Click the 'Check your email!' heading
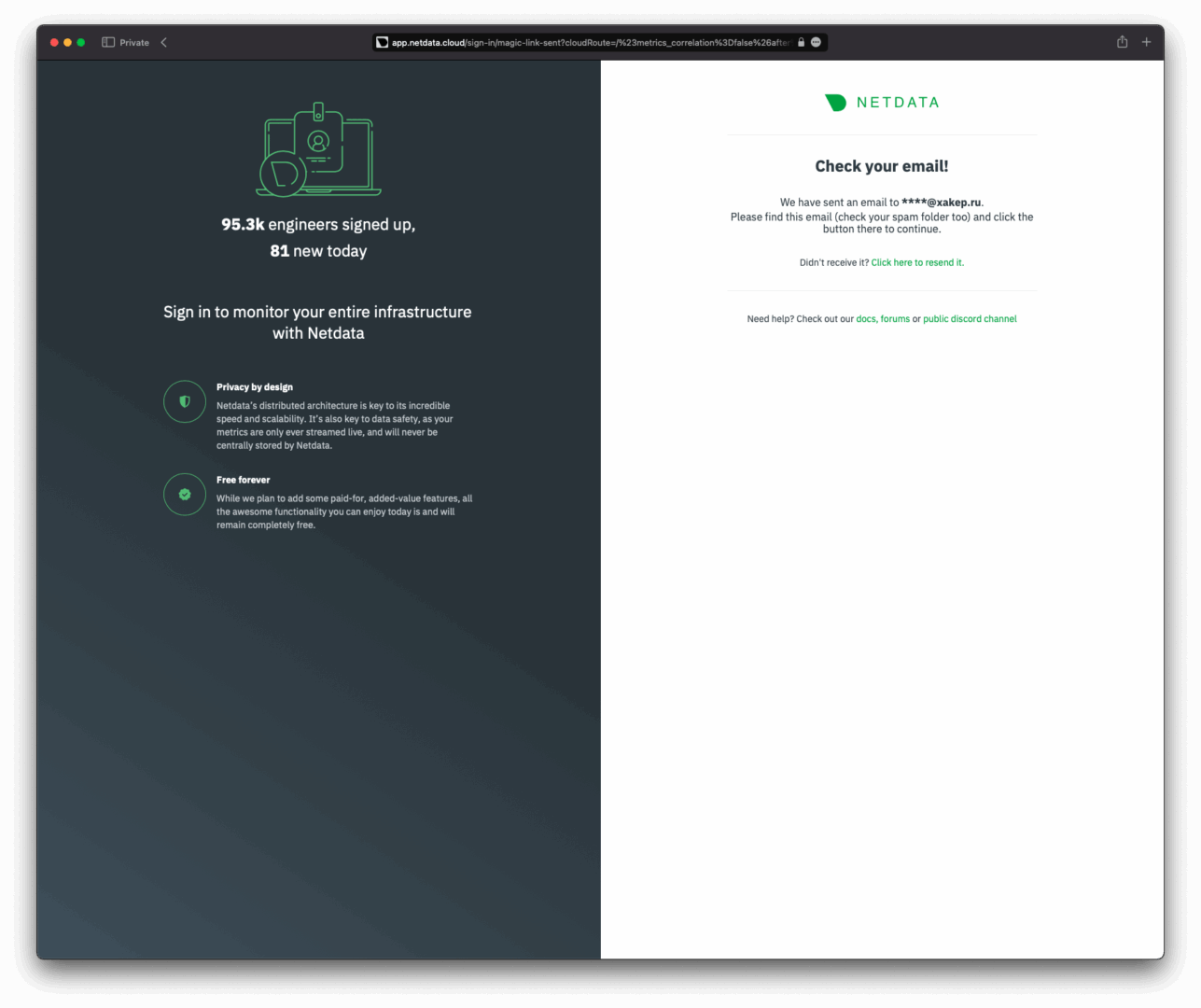Viewport: 1201px width, 1008px height. pyautogui.click(x=882, y=166)
